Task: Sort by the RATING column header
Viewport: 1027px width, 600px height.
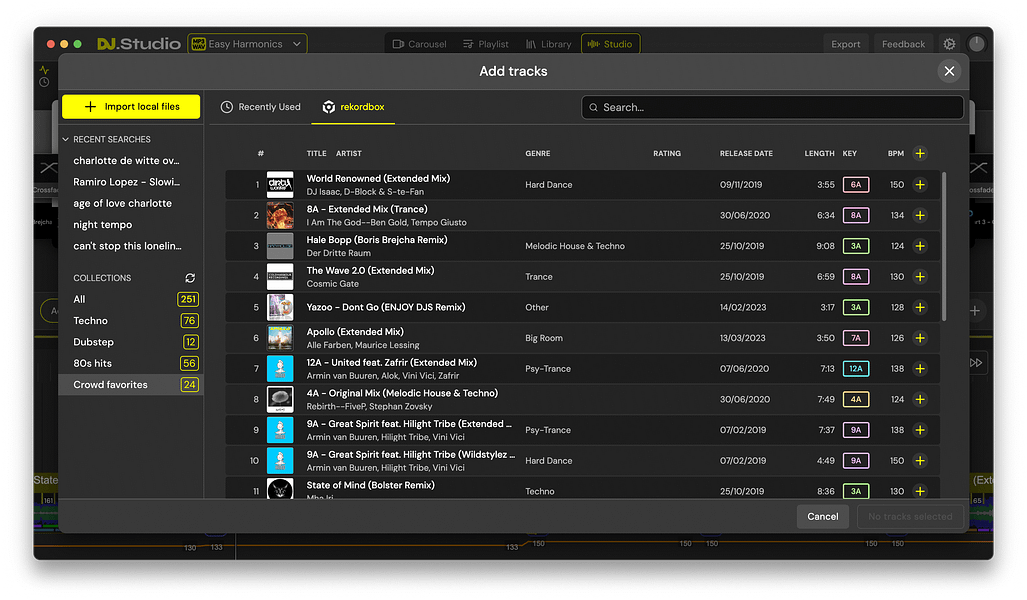Action: click(x=667, y=153)
